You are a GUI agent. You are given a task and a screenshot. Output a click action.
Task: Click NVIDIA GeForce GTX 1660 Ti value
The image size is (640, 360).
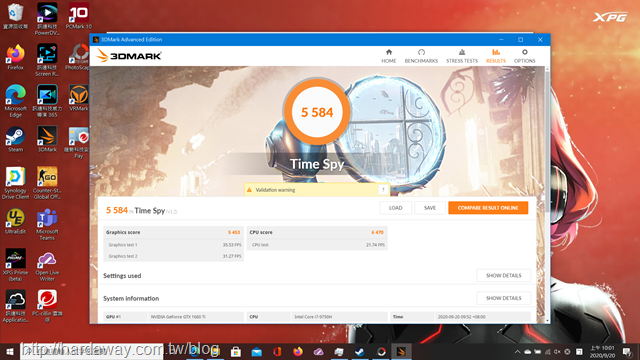click(x=178, y=317)
